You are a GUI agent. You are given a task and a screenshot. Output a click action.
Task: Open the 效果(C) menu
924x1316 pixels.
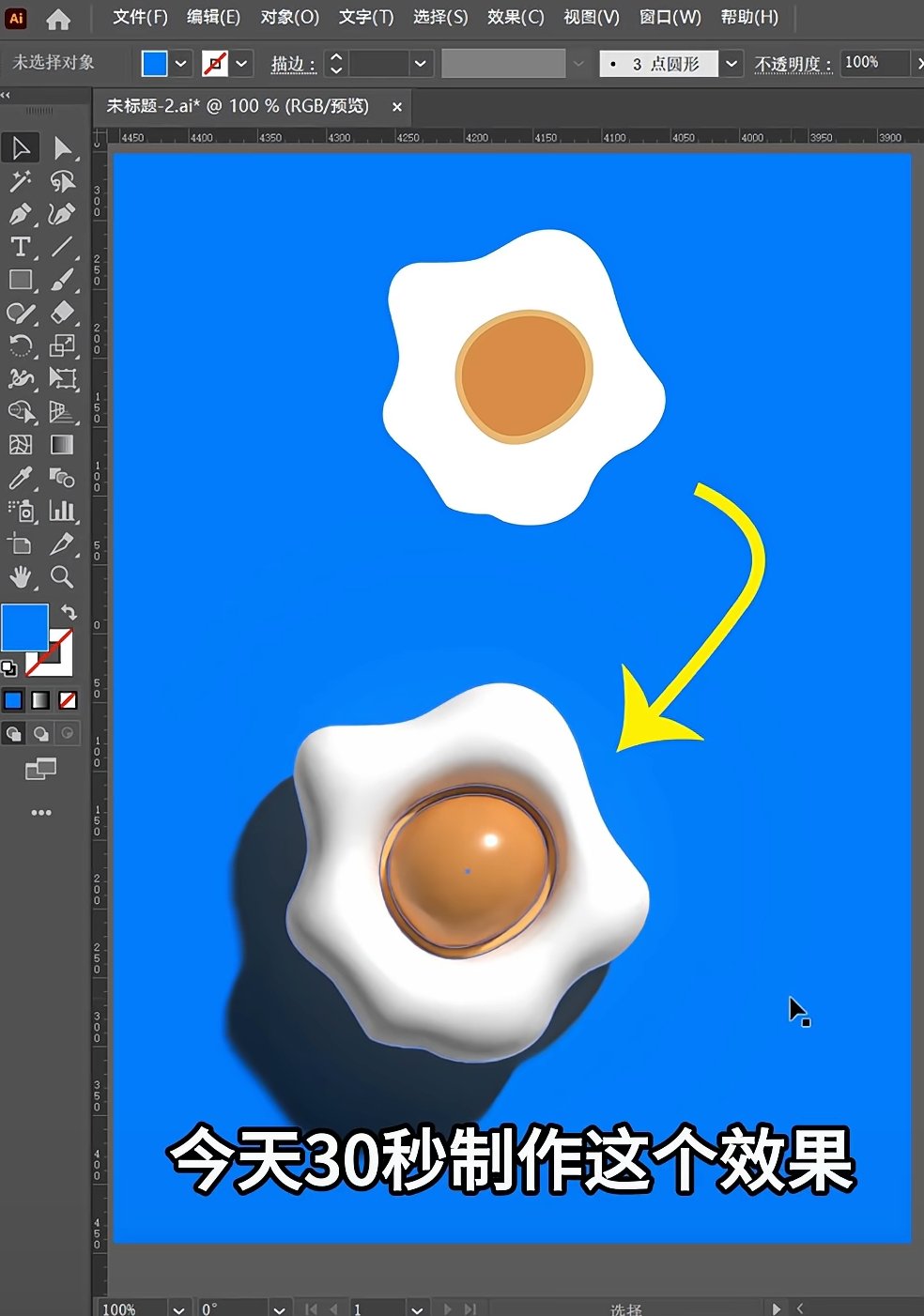(x=515, y=18)
